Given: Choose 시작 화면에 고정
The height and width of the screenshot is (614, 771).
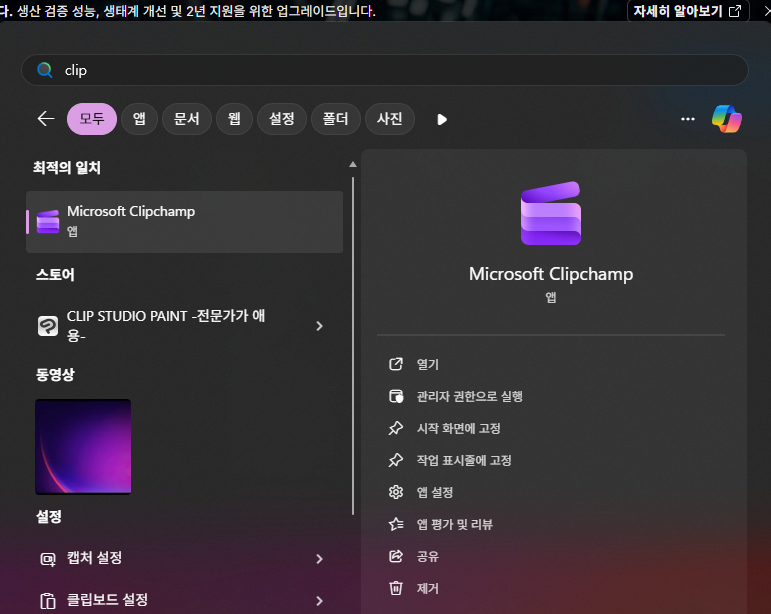Looking at the screenshot, I should 458,428.
